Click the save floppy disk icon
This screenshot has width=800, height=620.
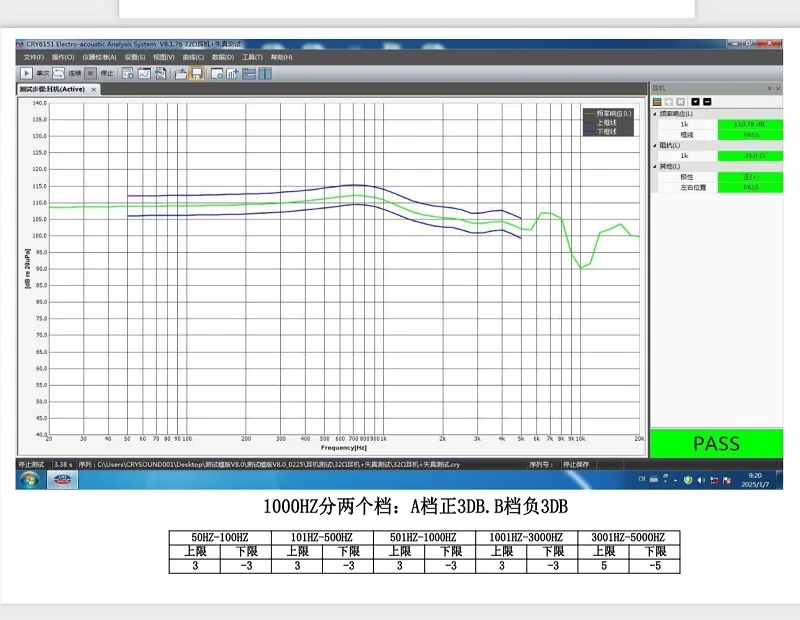197,73
